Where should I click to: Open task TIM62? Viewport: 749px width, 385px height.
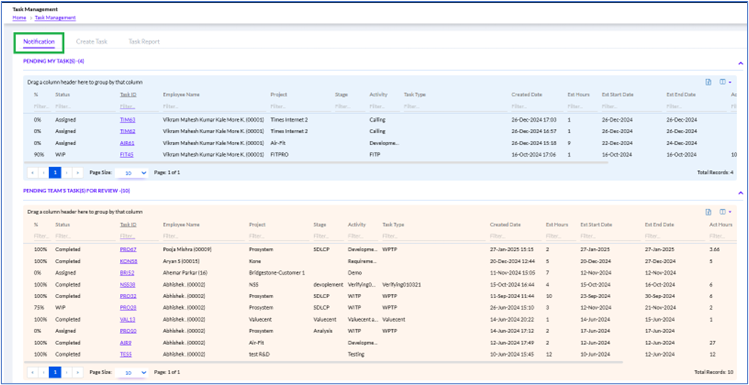(128, 131)
